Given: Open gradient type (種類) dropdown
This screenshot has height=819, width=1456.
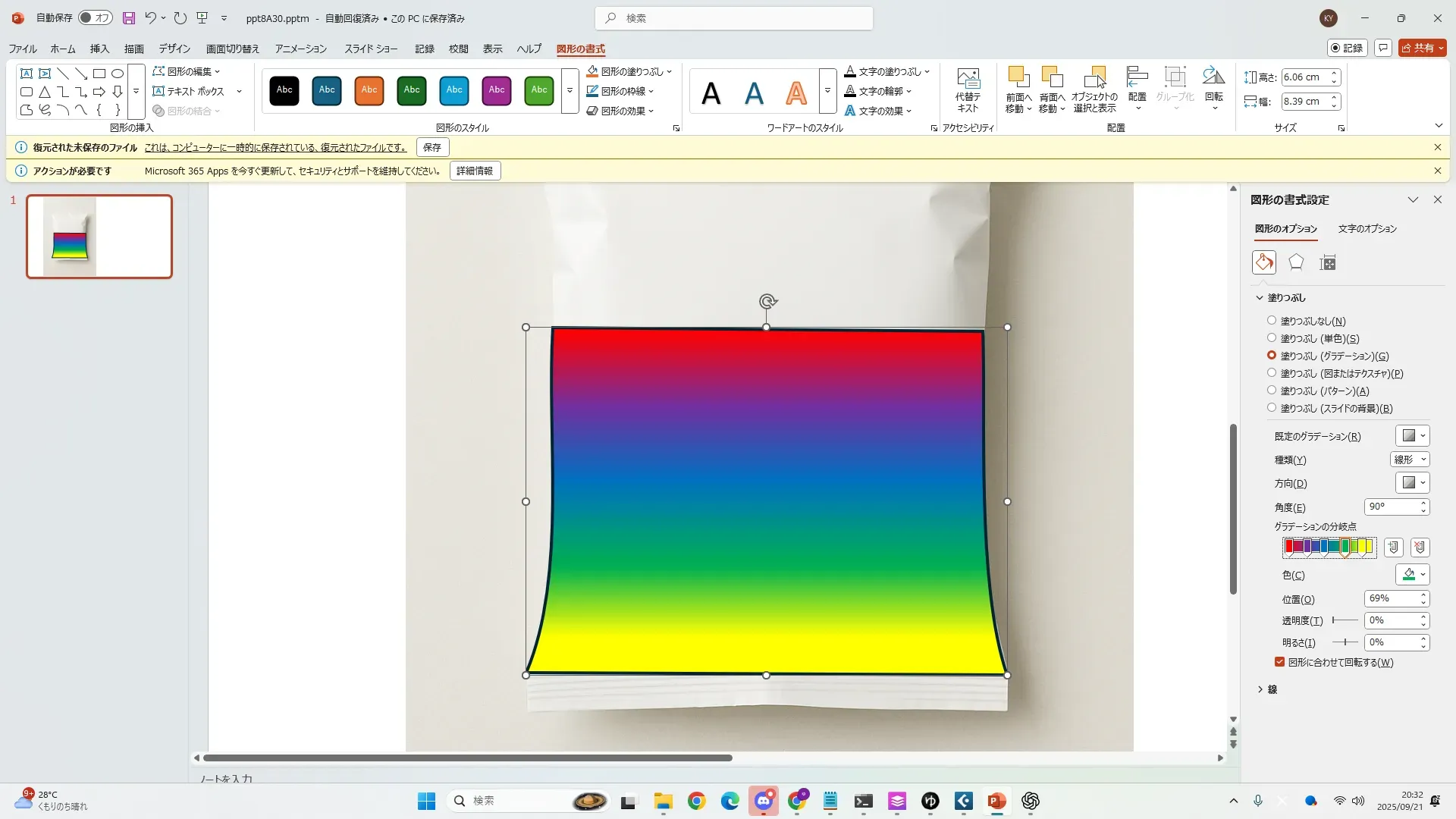Looking at the screenshot, I should (1410, 460).
